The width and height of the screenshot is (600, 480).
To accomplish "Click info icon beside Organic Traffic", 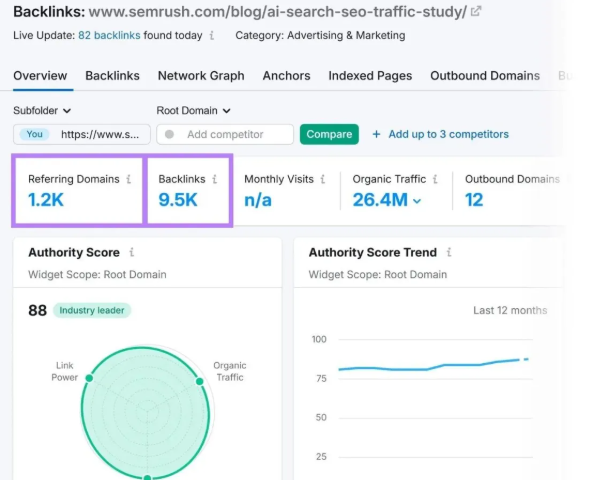I will pyautogui.click(x=435, y=180).
